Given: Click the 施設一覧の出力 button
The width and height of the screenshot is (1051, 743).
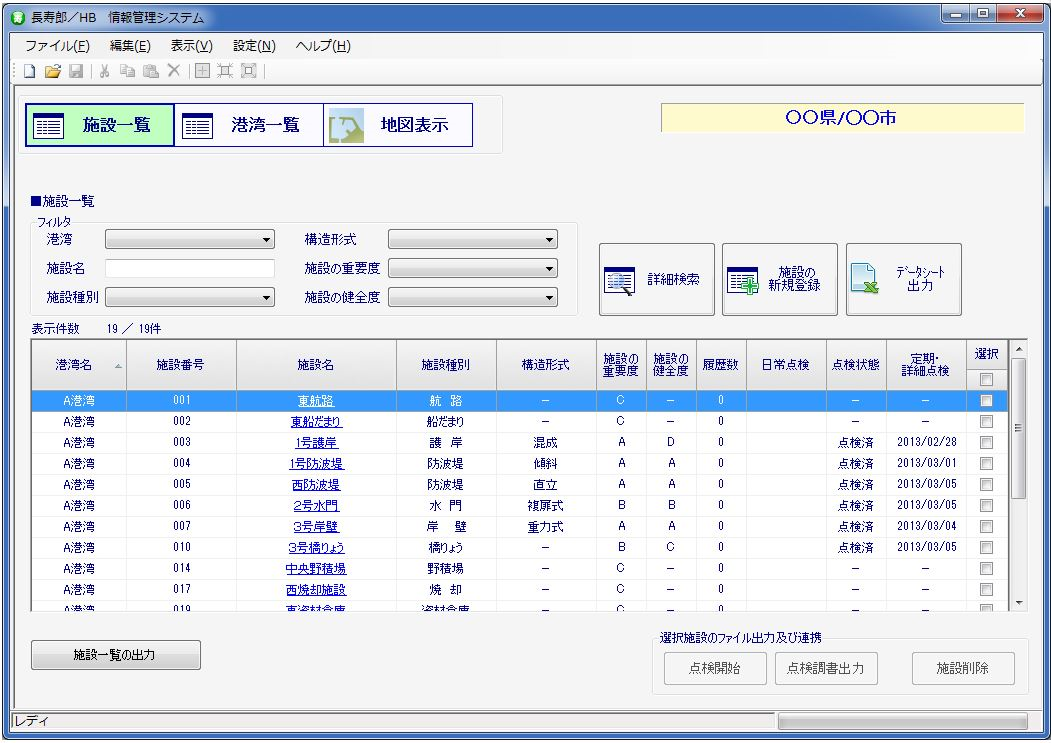Looking at the screenshot, I should tap(116, 656).
